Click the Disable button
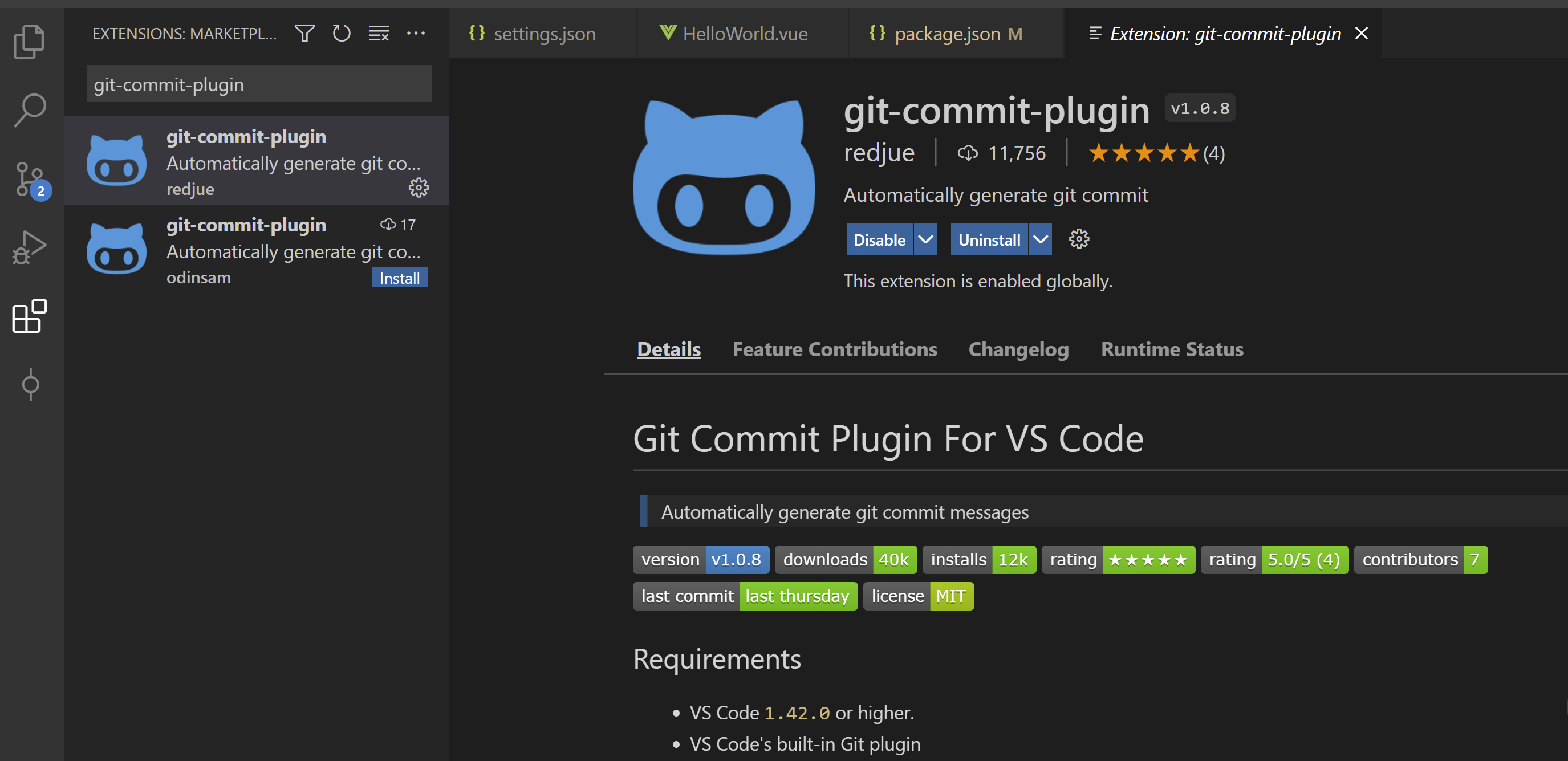 coord(879,239)
